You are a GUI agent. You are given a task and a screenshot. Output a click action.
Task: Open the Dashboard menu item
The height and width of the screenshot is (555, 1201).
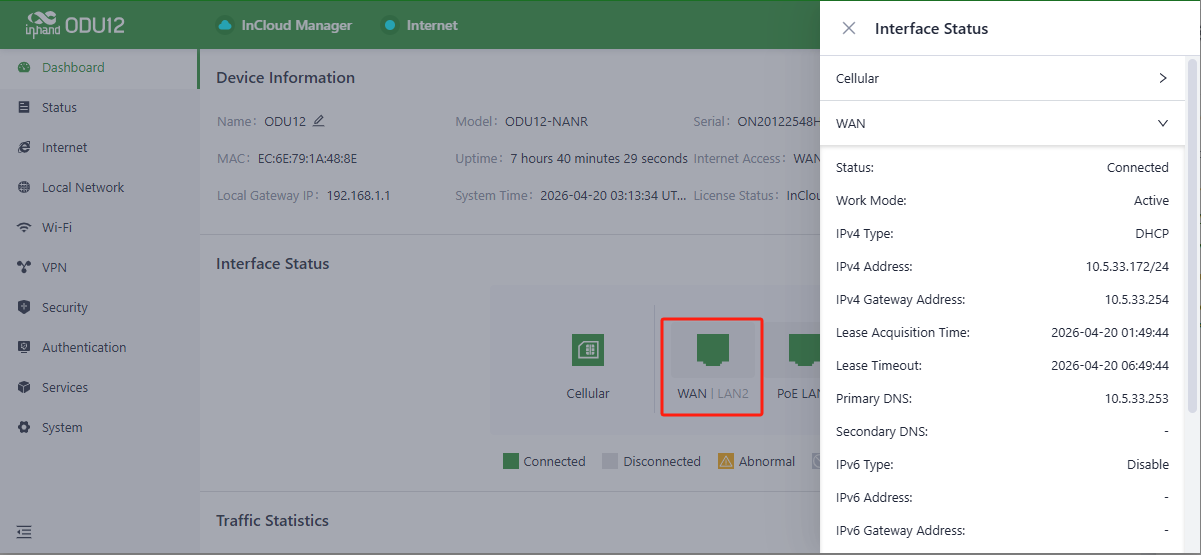click(72, 68)
